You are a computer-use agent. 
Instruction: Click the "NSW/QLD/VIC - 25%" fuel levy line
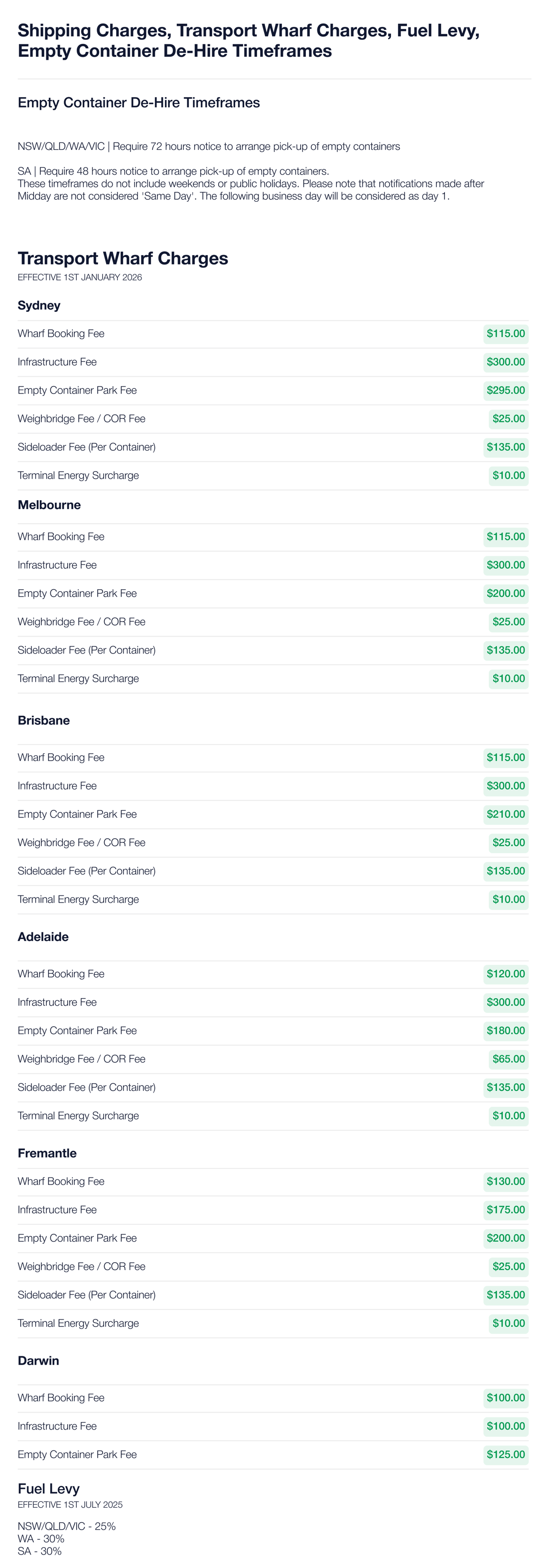66,1526
